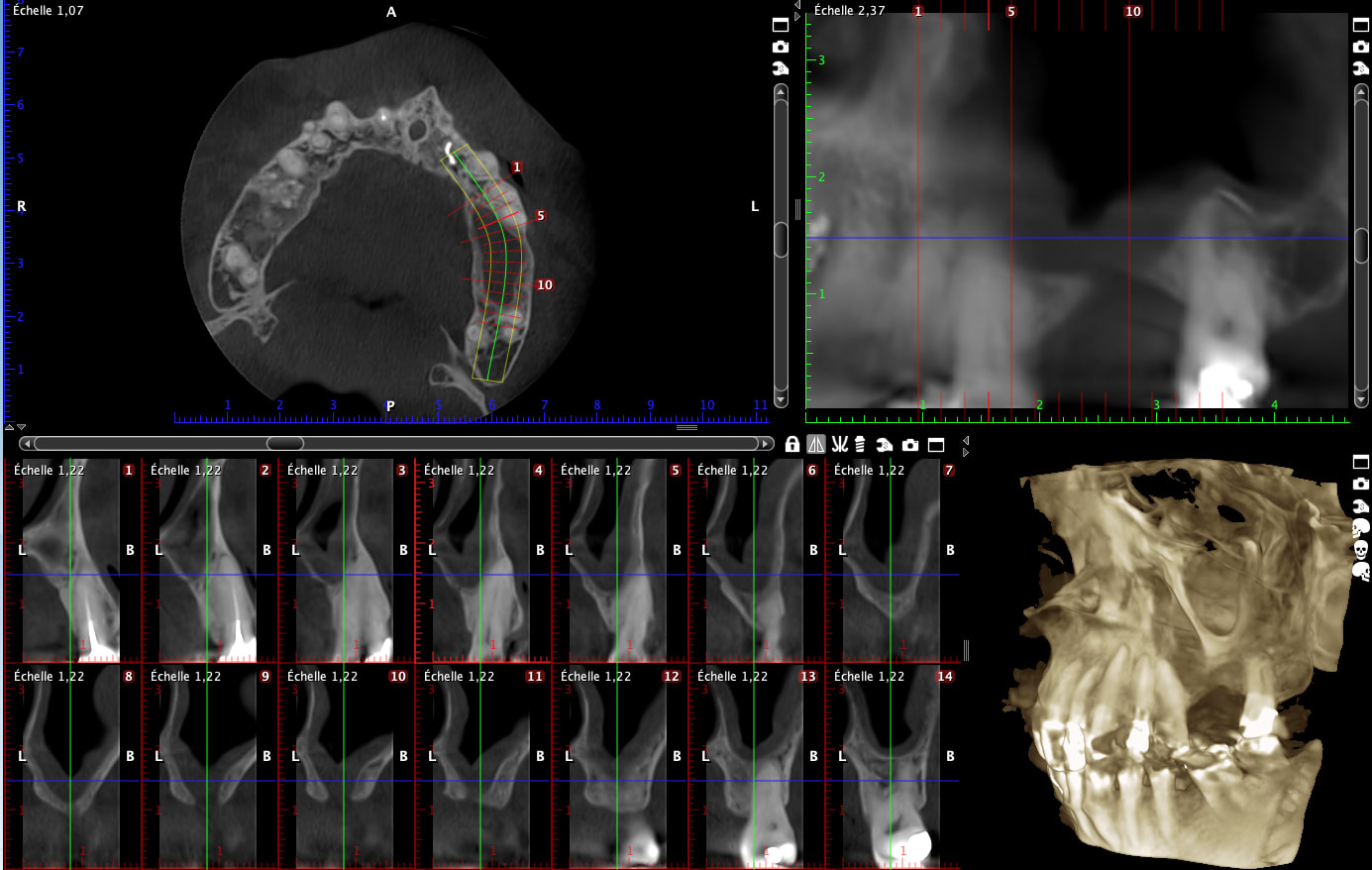Take snapshot of cross-section views
Image resolution: width=1372 pixels, height=870 pixels.
910,445
